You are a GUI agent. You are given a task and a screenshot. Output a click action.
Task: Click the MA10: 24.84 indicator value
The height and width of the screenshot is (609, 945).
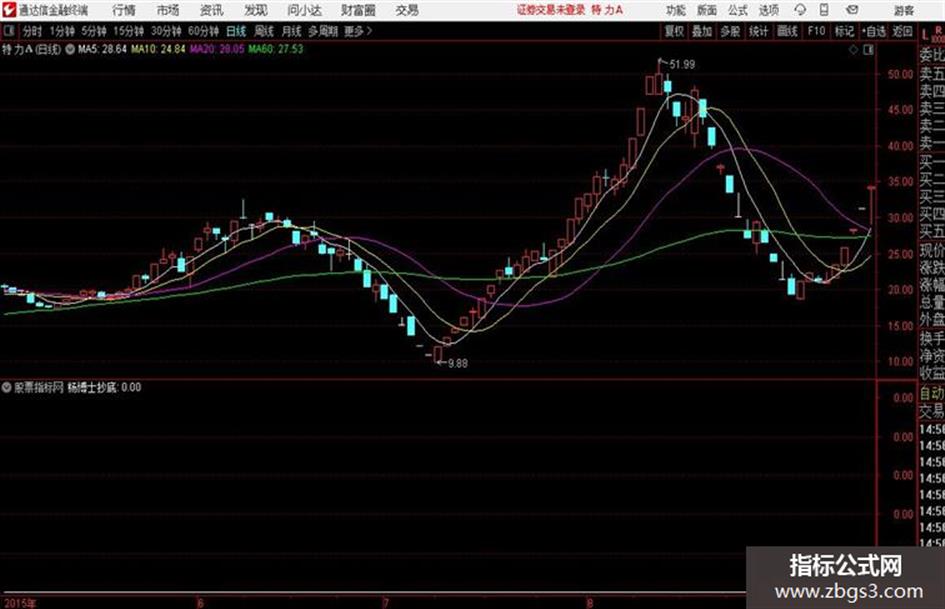pos(158,49)
